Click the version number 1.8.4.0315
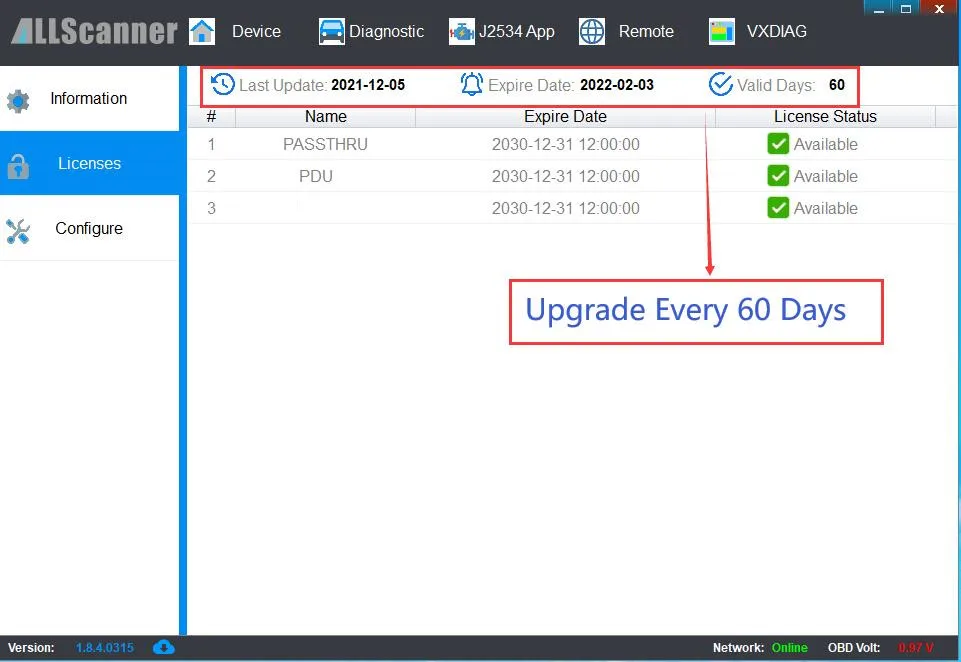 [105, 648]
